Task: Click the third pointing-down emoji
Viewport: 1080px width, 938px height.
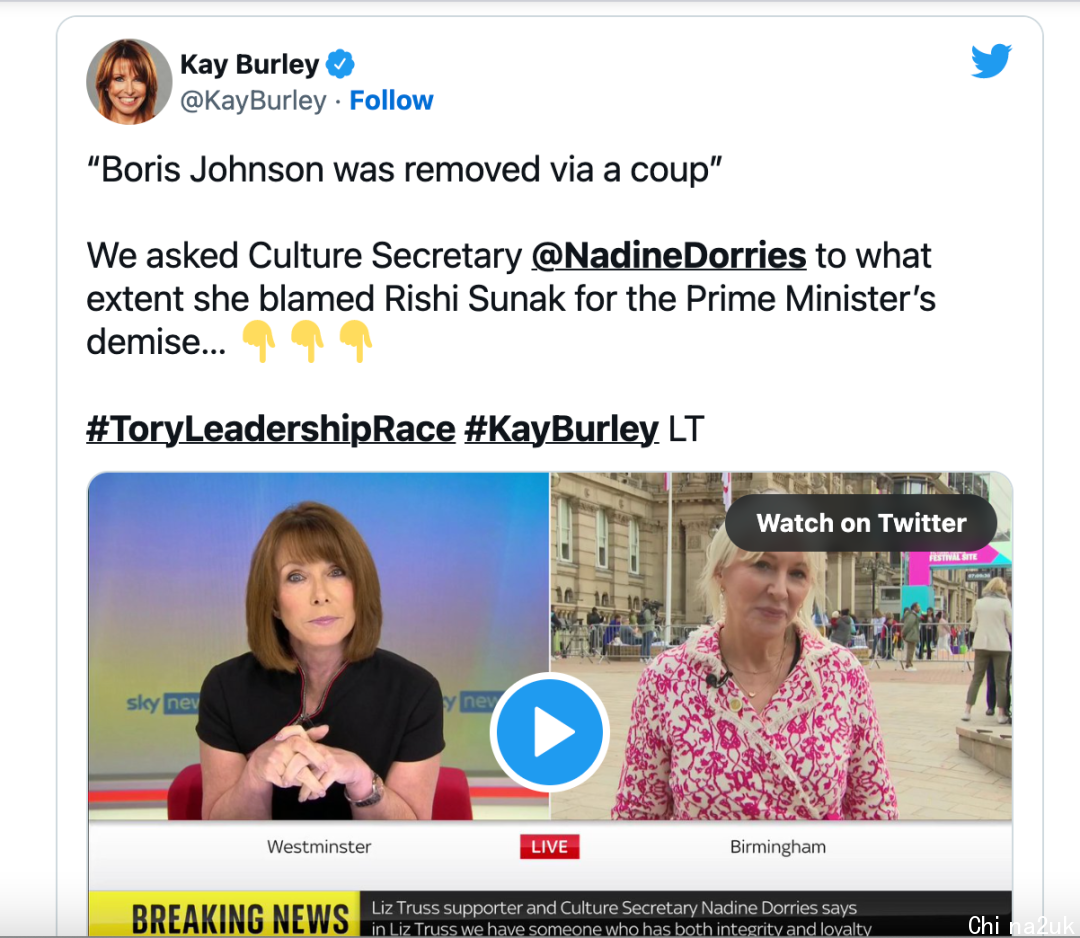Action: tap(355, 341)
